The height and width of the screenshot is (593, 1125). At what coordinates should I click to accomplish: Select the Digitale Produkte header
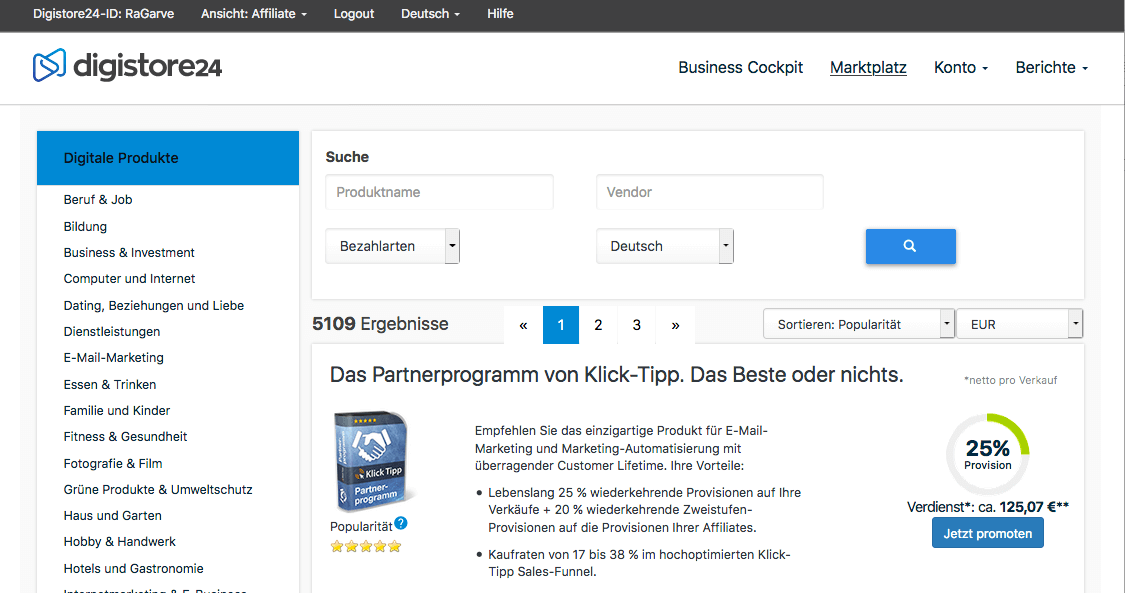coord(168,158)
